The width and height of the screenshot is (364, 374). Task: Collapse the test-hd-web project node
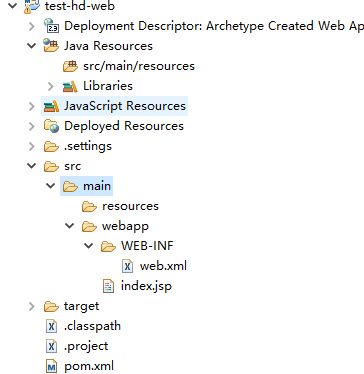point(13,5)
